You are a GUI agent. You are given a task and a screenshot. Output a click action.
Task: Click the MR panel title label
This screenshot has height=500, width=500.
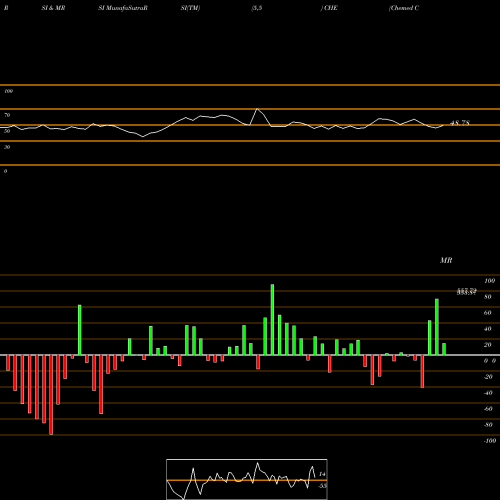446,260
